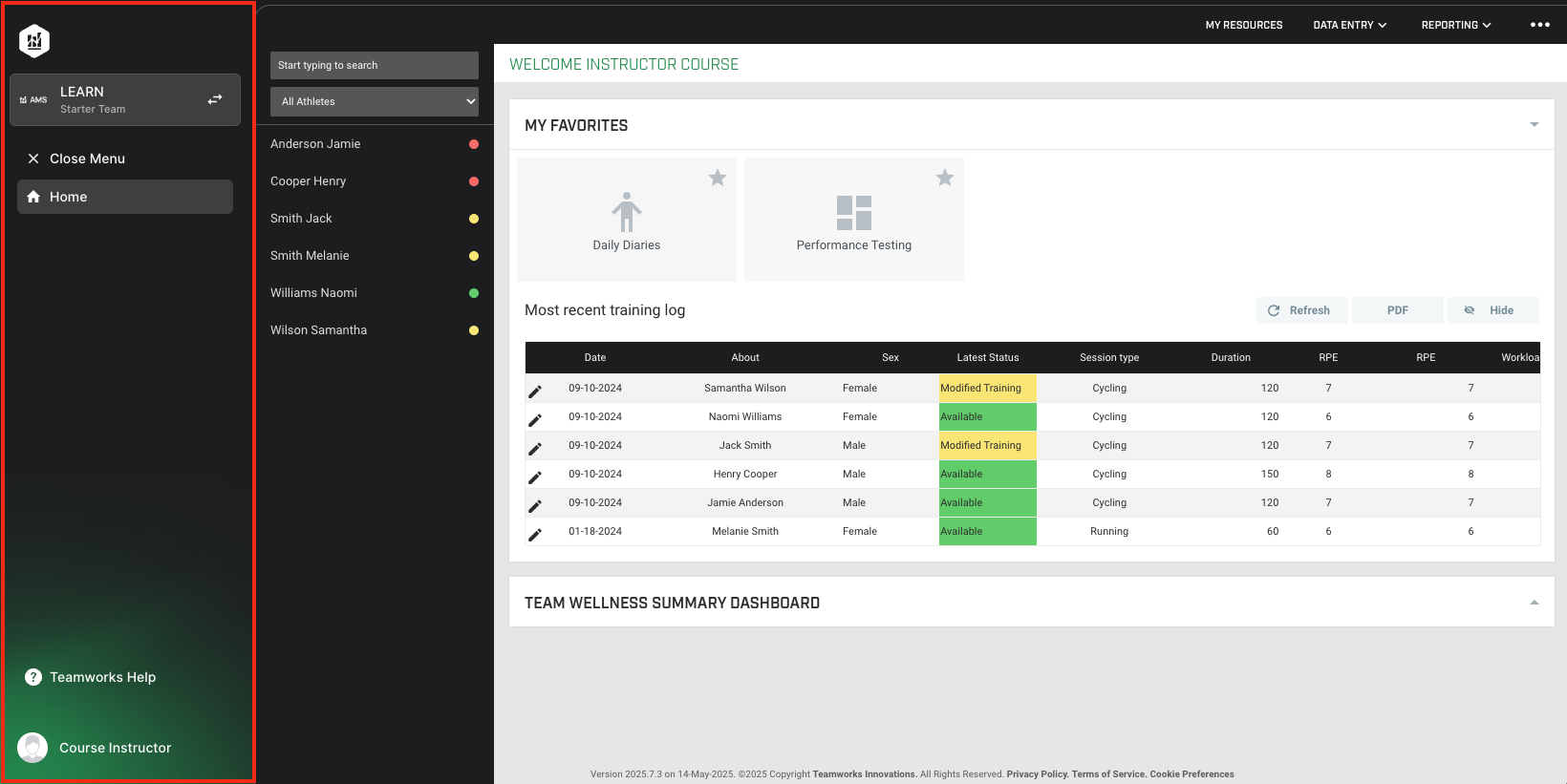Open the Privacy Policy link
Screen dimensions: 1567x784
coord(1037,774)
